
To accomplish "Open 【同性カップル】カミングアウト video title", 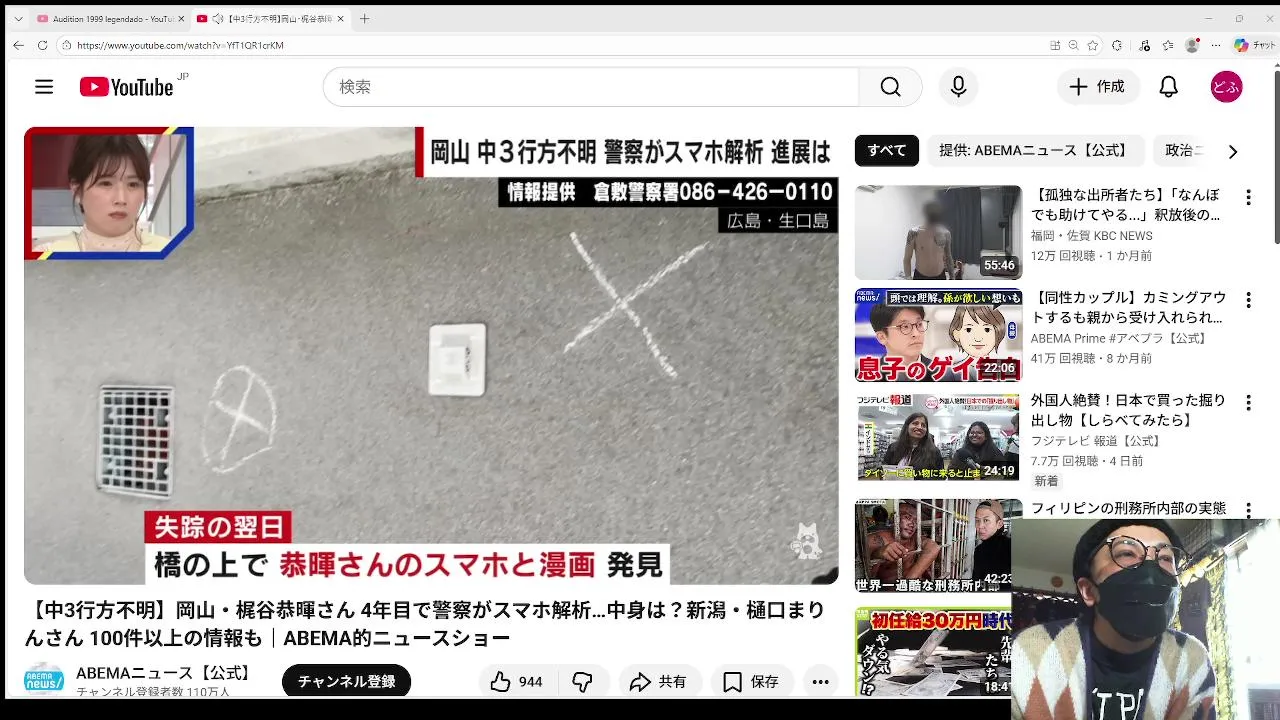I will [1128, 308].
